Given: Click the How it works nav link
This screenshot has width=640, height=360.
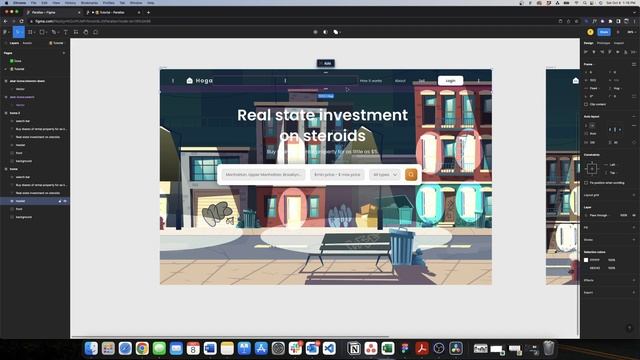Looking at the screenshot, I should 371,81.
